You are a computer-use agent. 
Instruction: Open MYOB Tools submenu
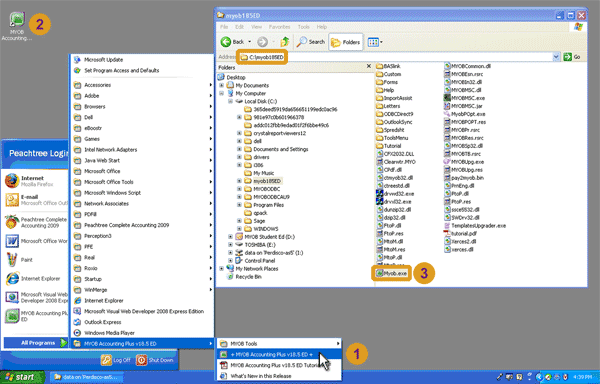[279, 343]
